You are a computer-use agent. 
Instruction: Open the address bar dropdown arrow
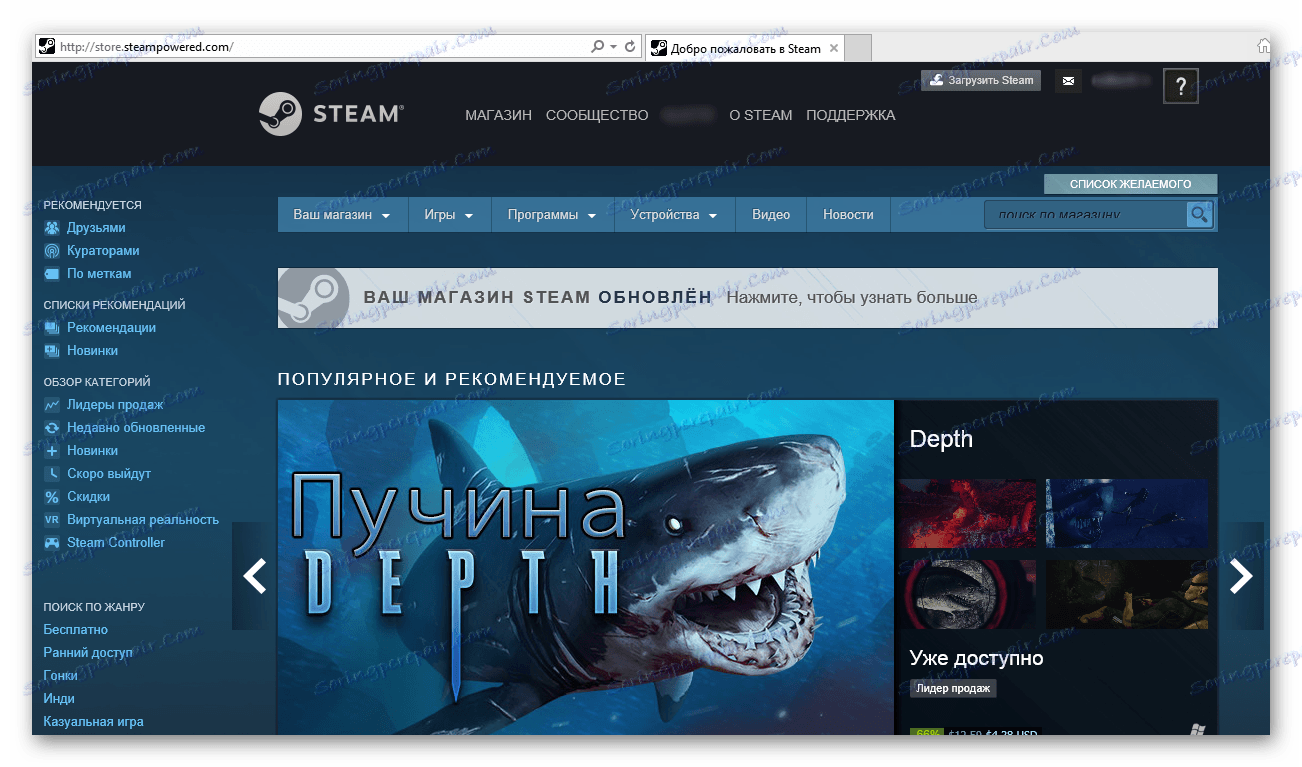pos(614,46)
